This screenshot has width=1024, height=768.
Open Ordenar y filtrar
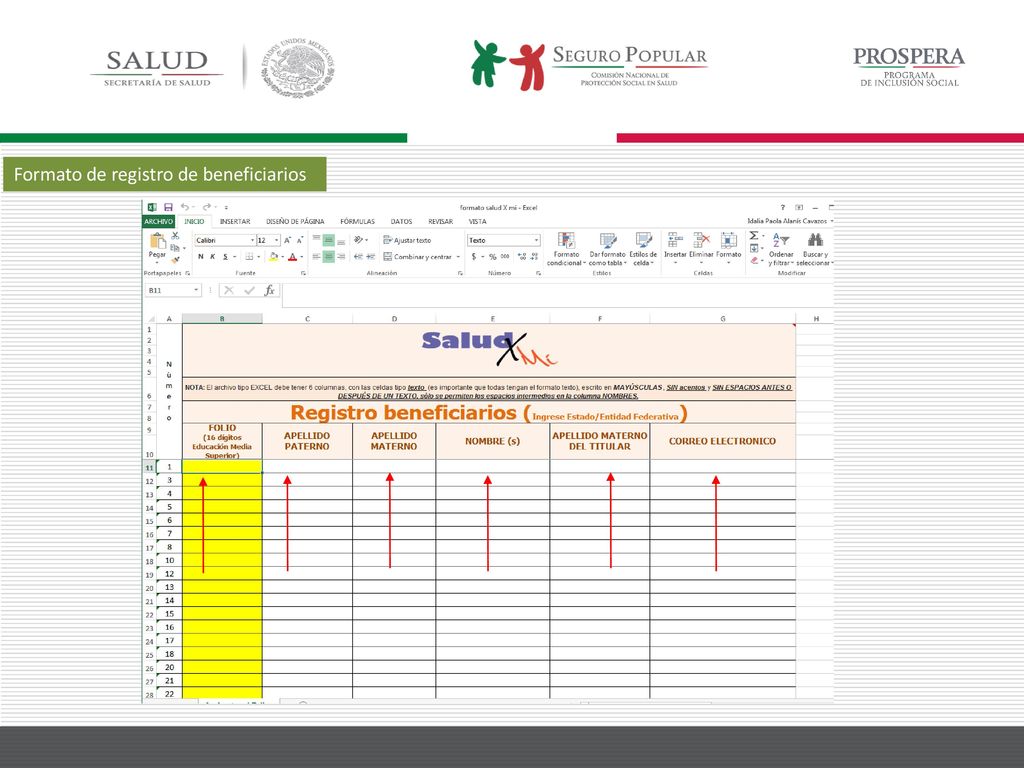[781, 249]
